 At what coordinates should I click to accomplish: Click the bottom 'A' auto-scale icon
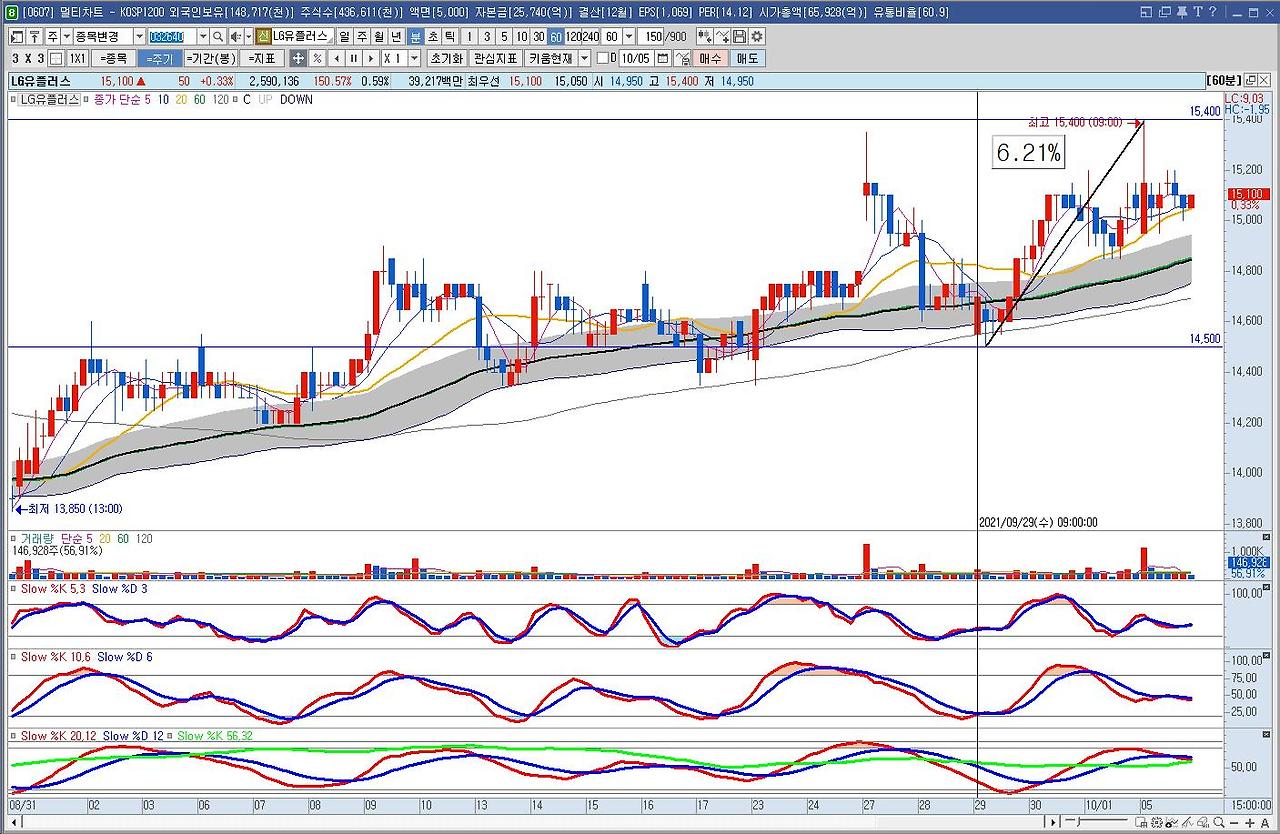(x=1265, y=822)
